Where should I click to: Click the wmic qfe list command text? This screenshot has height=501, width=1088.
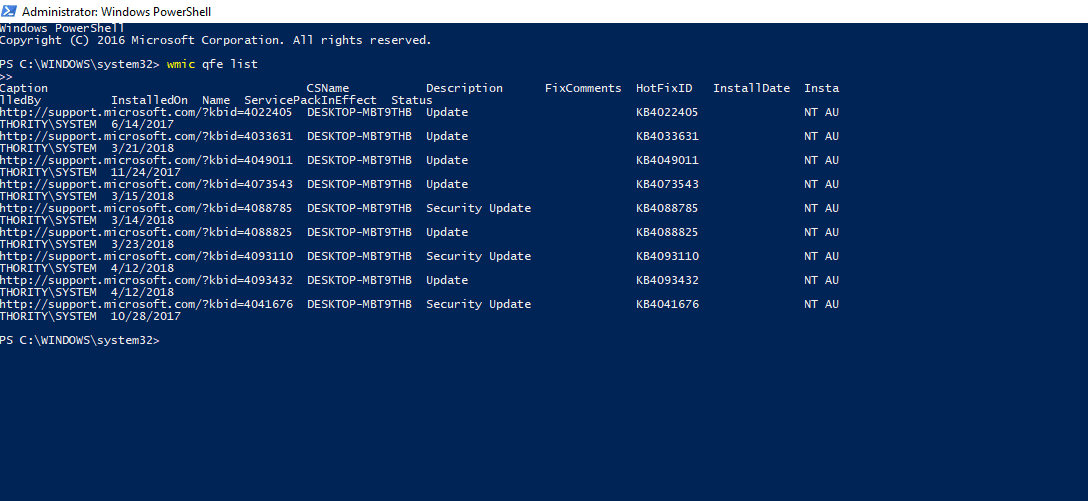(x=212, y=64)
